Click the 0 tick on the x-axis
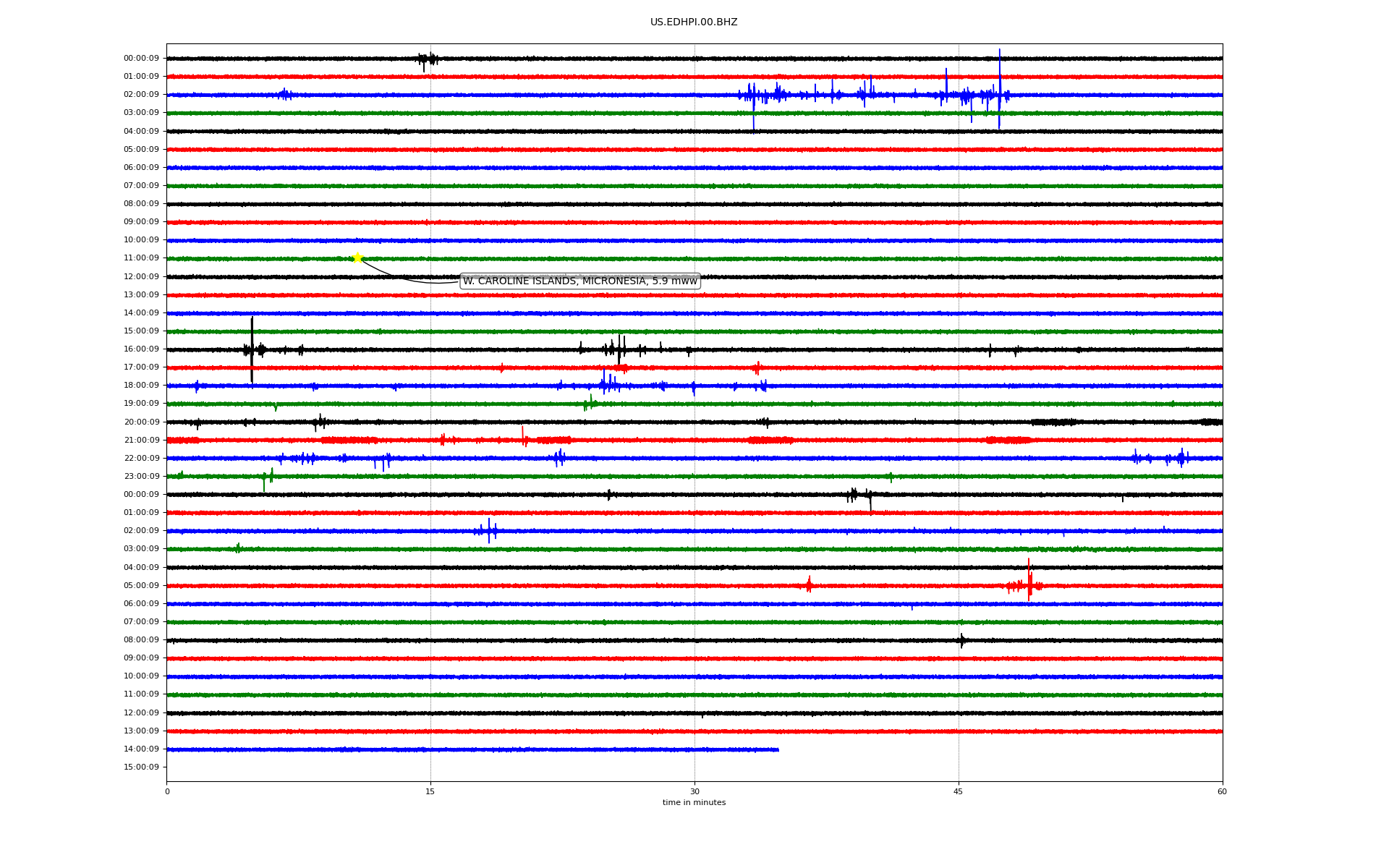 click(167, 791)
